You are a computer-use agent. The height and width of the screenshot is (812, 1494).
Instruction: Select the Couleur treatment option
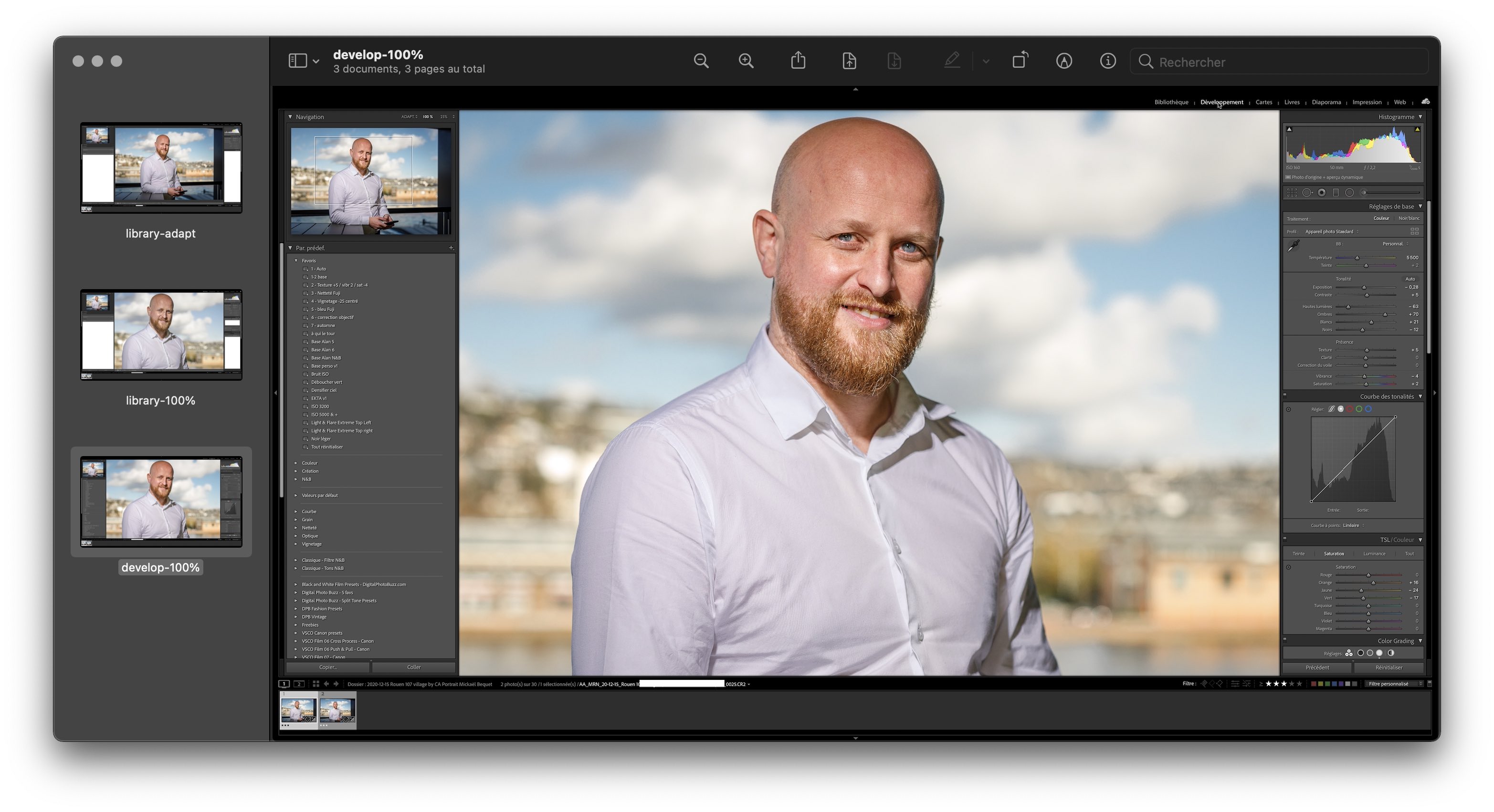point(1381,219)
